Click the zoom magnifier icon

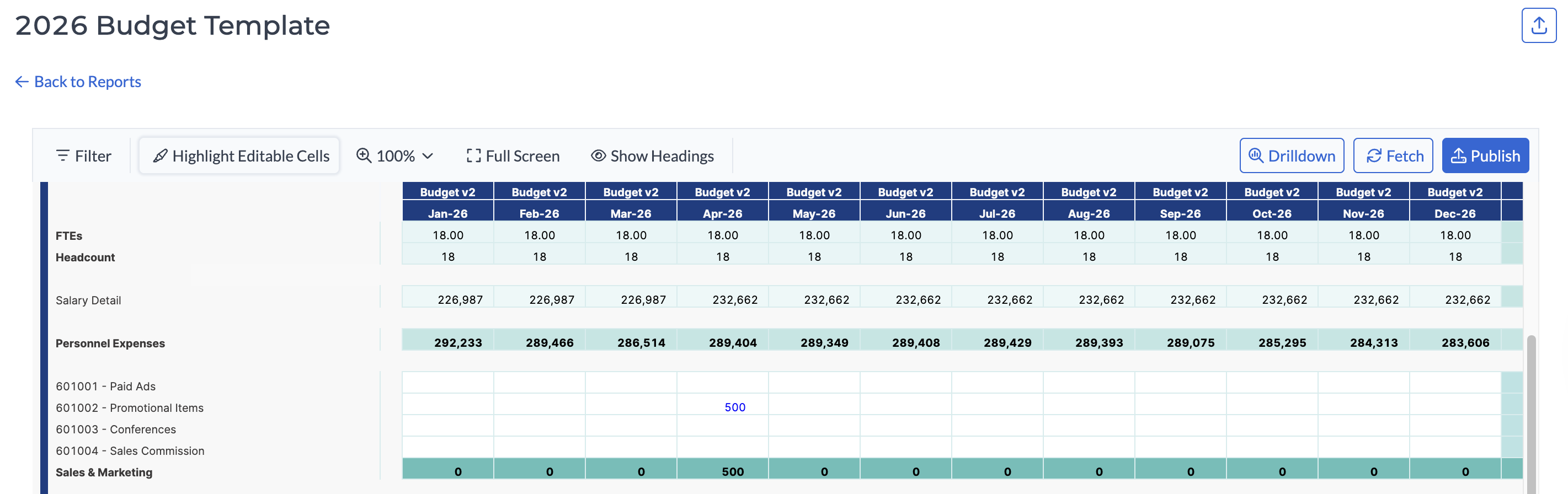point(364,155)
